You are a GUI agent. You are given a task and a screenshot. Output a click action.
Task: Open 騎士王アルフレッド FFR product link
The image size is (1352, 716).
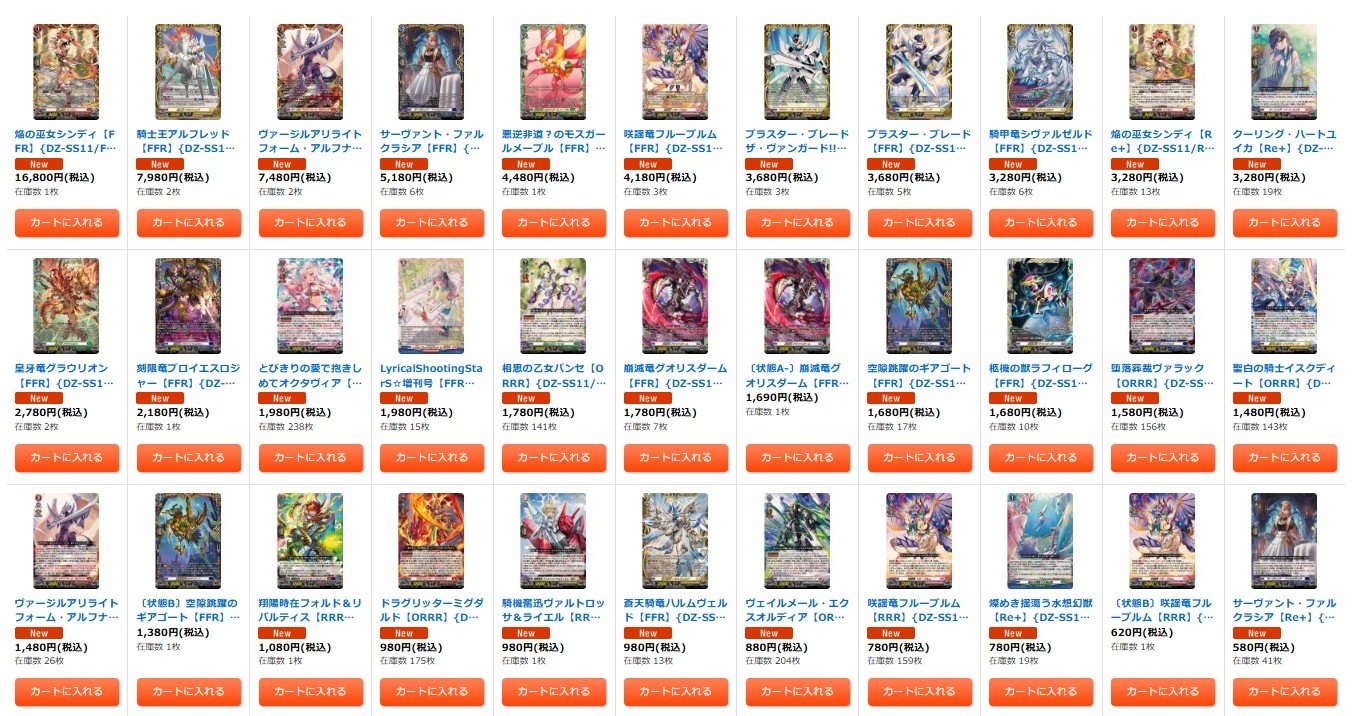click(188, 140)
